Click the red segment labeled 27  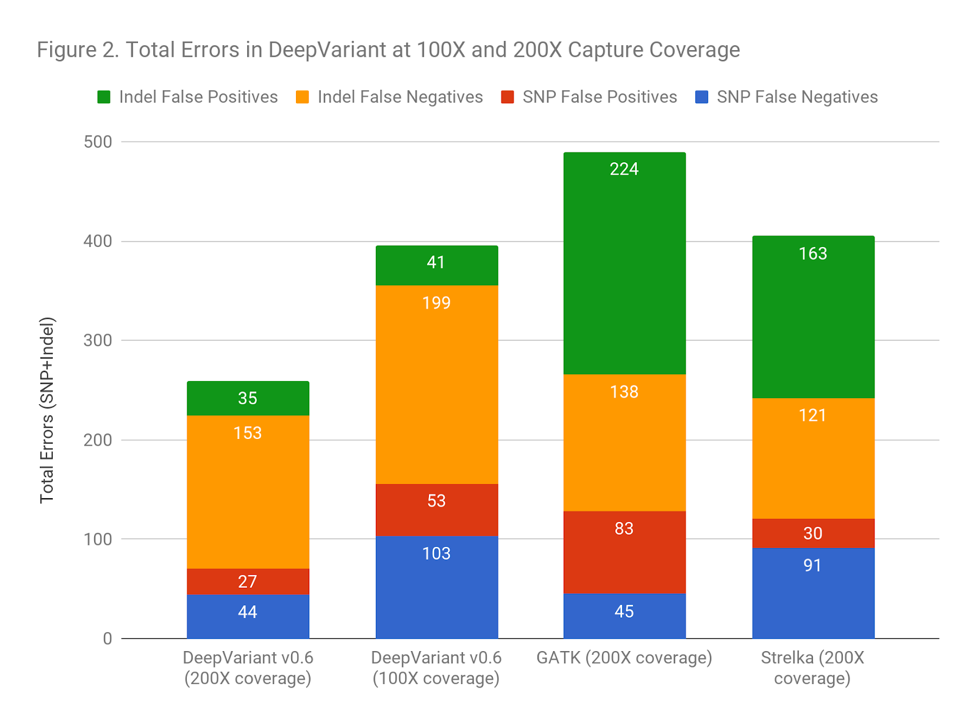(248, 582)
